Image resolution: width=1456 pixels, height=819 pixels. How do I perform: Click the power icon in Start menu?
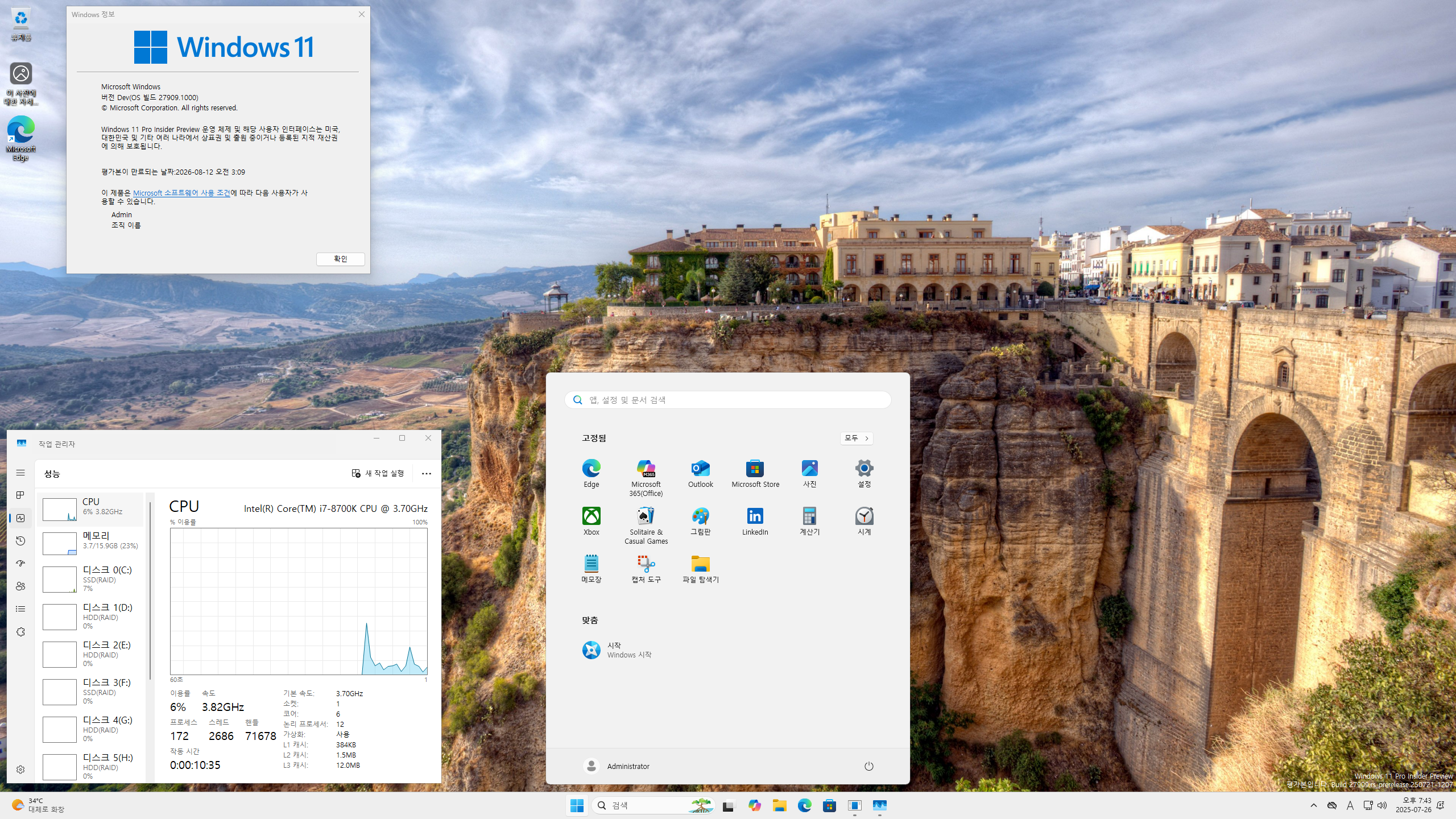(868, 766)
